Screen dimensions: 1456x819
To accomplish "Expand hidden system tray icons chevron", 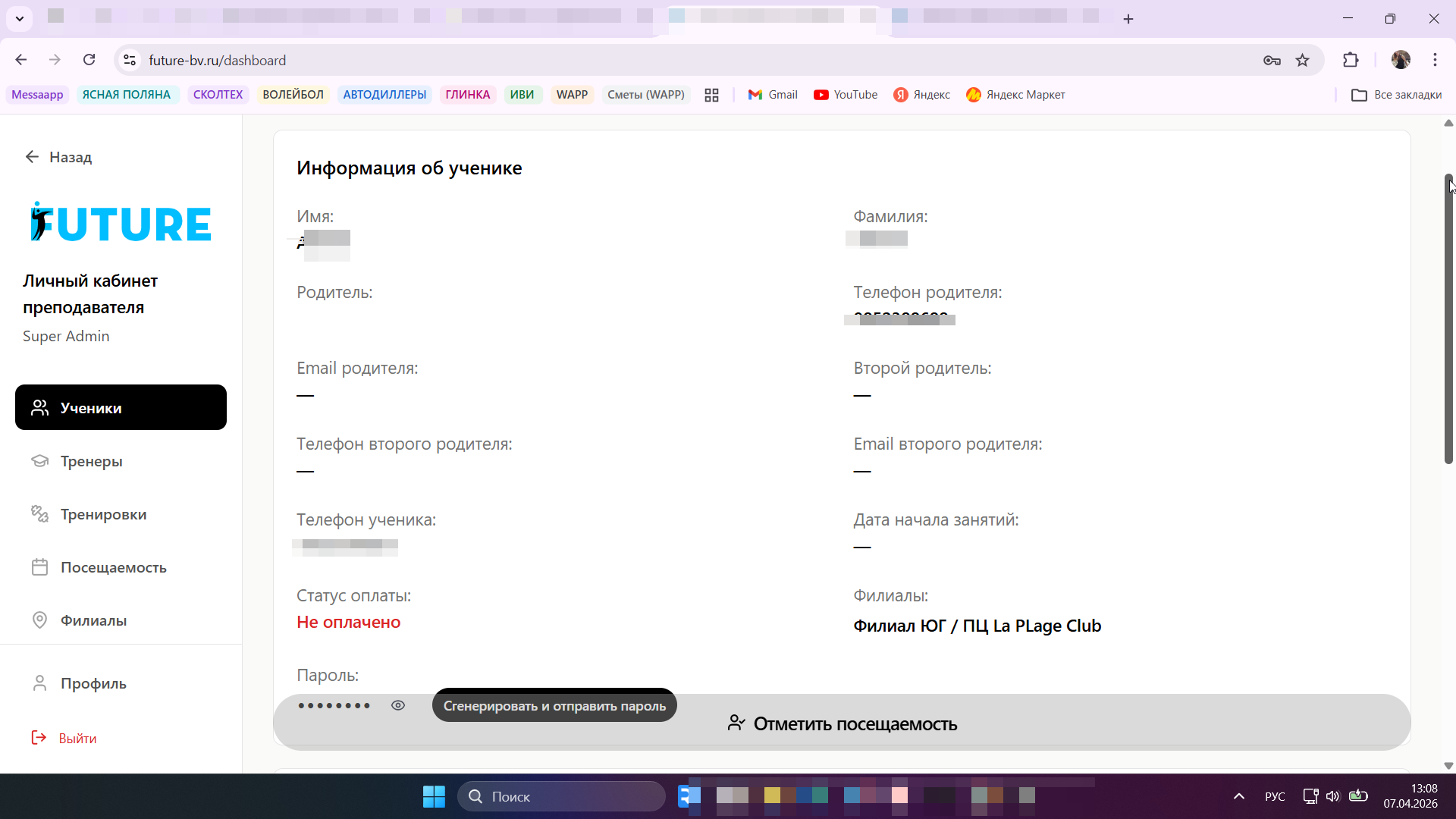I will pyautogui.click(x=1238, y=796).
